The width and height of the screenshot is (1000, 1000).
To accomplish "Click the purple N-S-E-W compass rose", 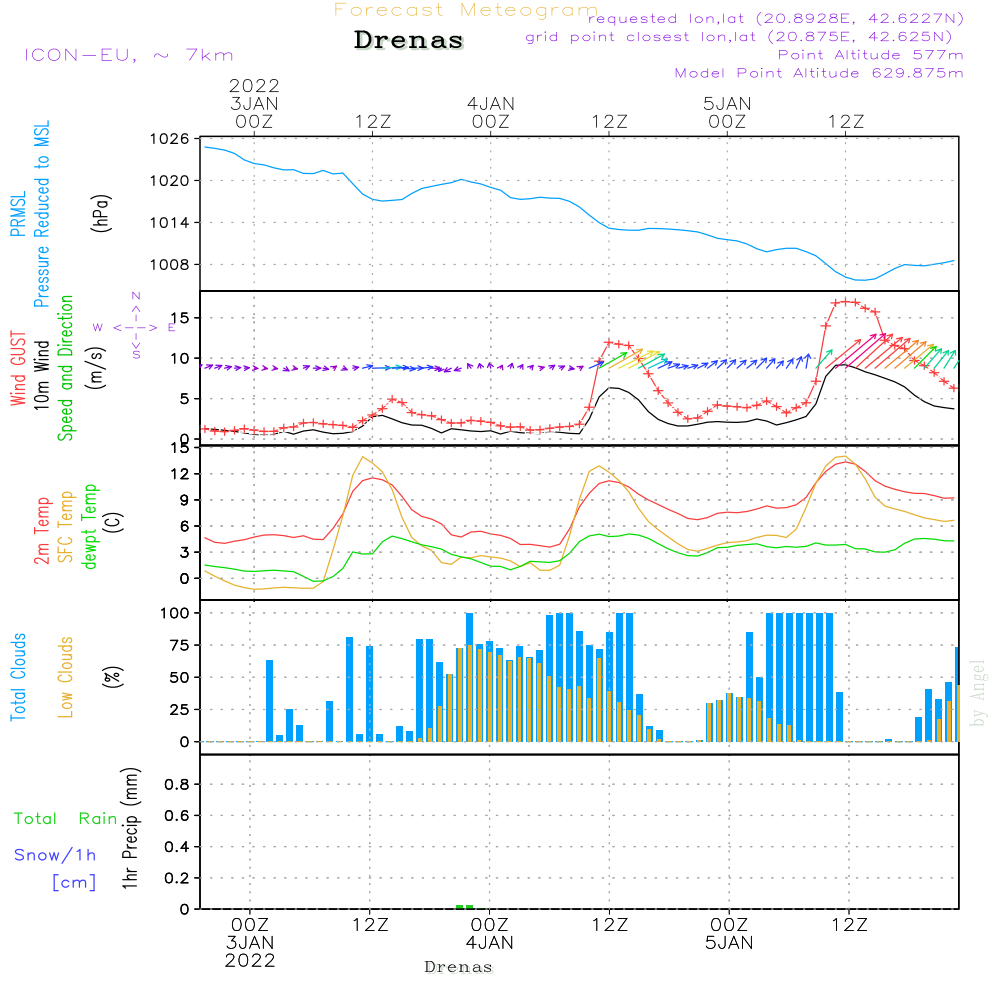I will (x=135, y=327).
